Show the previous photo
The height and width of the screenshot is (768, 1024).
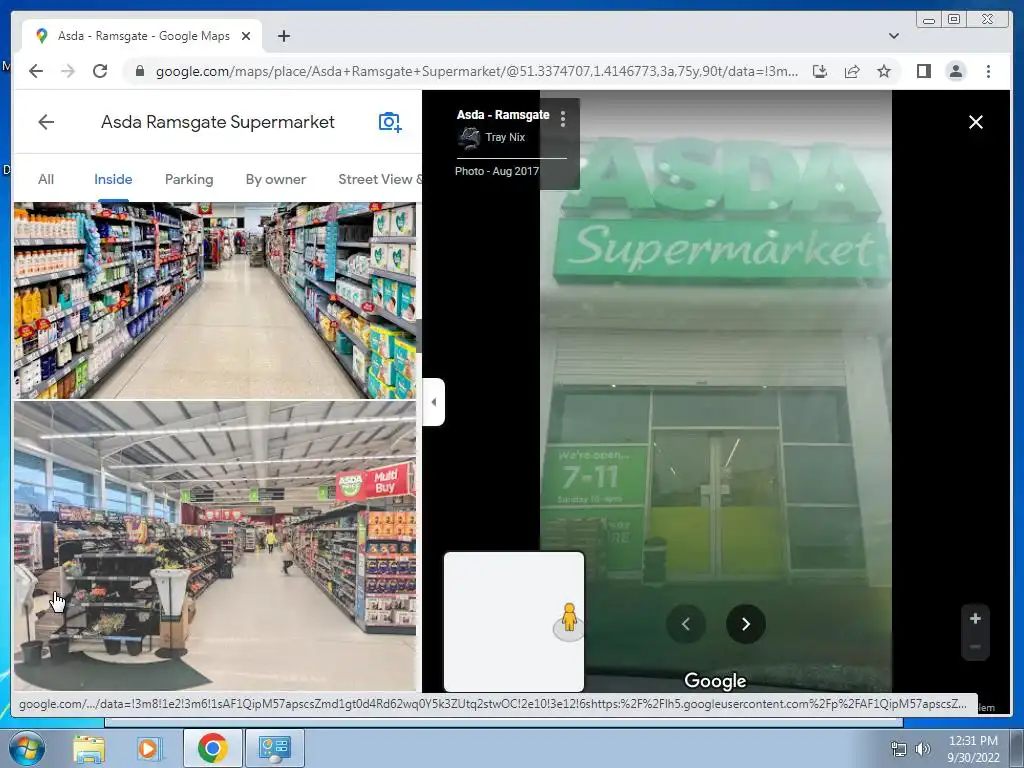(686, 624)
